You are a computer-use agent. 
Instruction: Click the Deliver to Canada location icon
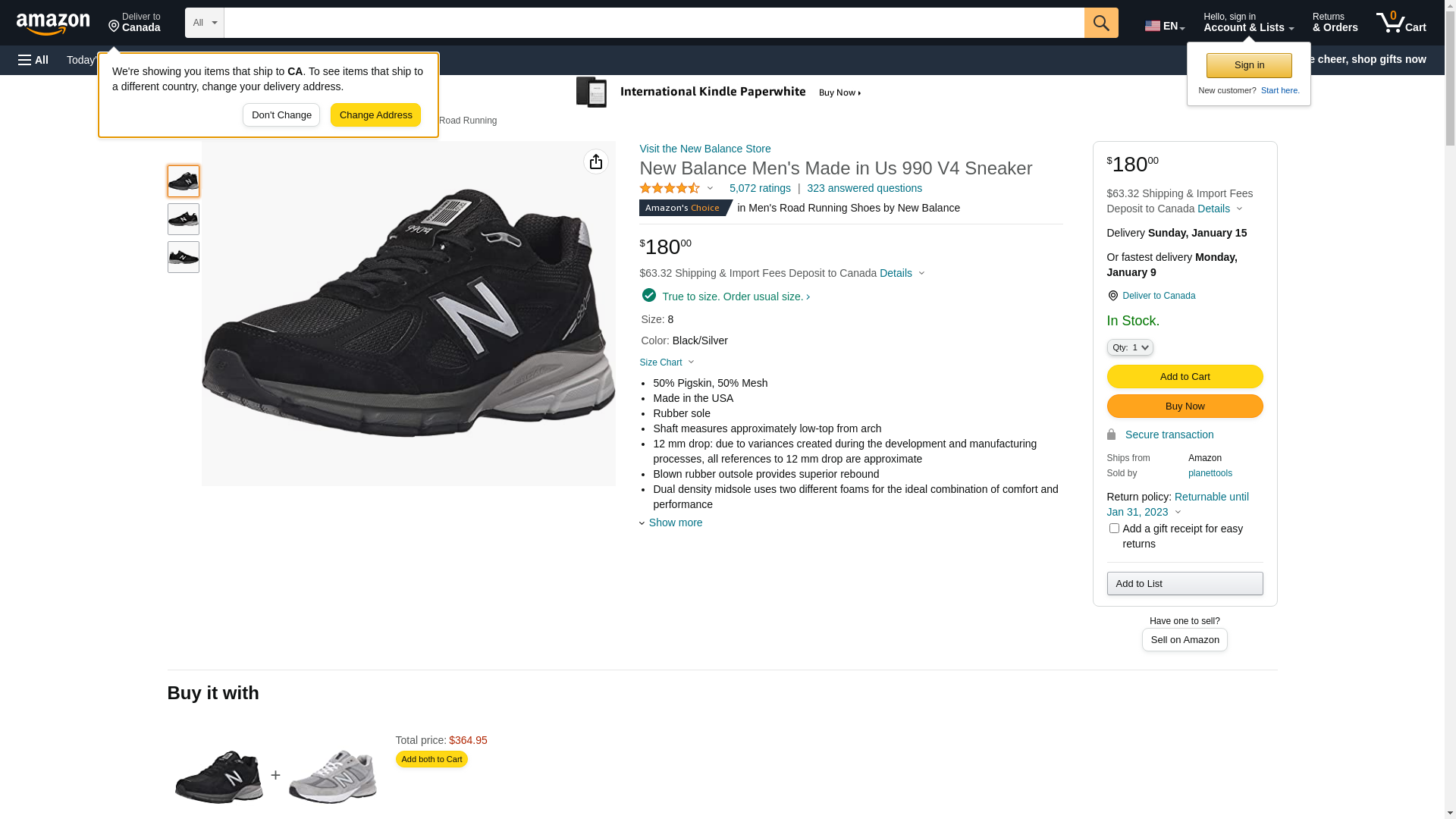[x=1112, y=296]
